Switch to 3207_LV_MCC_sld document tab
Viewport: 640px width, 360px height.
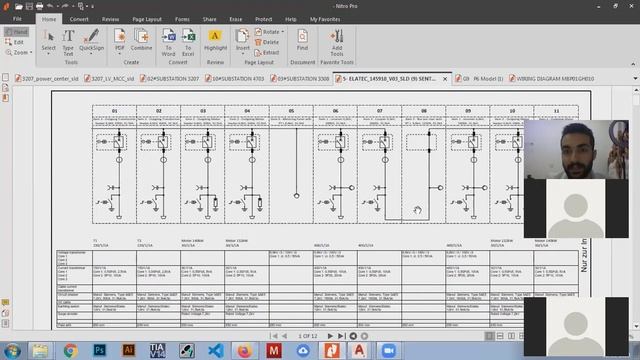pyautogui.click(x=109, y=78)
